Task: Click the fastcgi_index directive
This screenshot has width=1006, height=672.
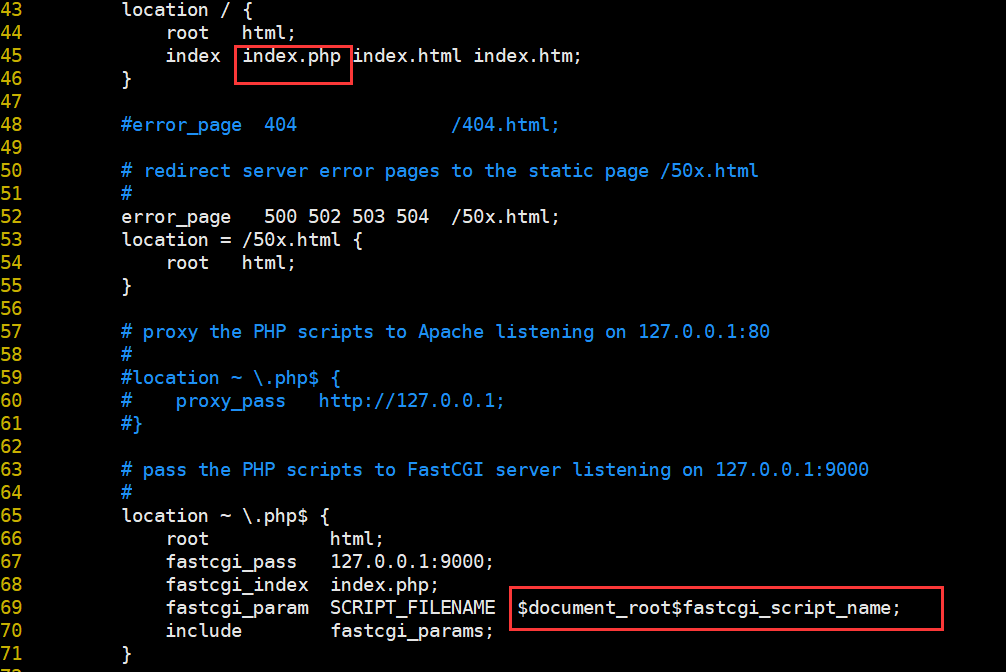Action: [237, 585]
